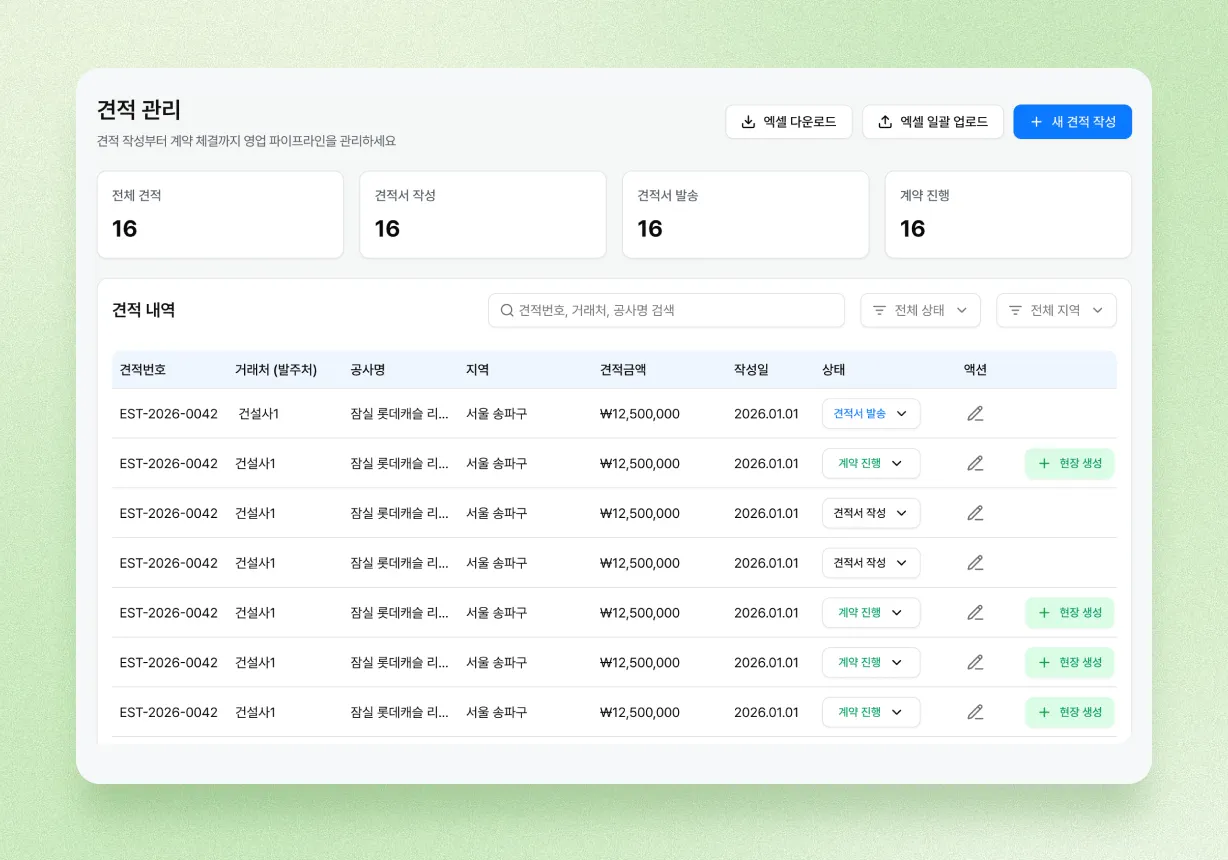The width and height of the screenshot is (1228, 860).
Task: Click the 지역 column header
Action: tap(478, 369)
